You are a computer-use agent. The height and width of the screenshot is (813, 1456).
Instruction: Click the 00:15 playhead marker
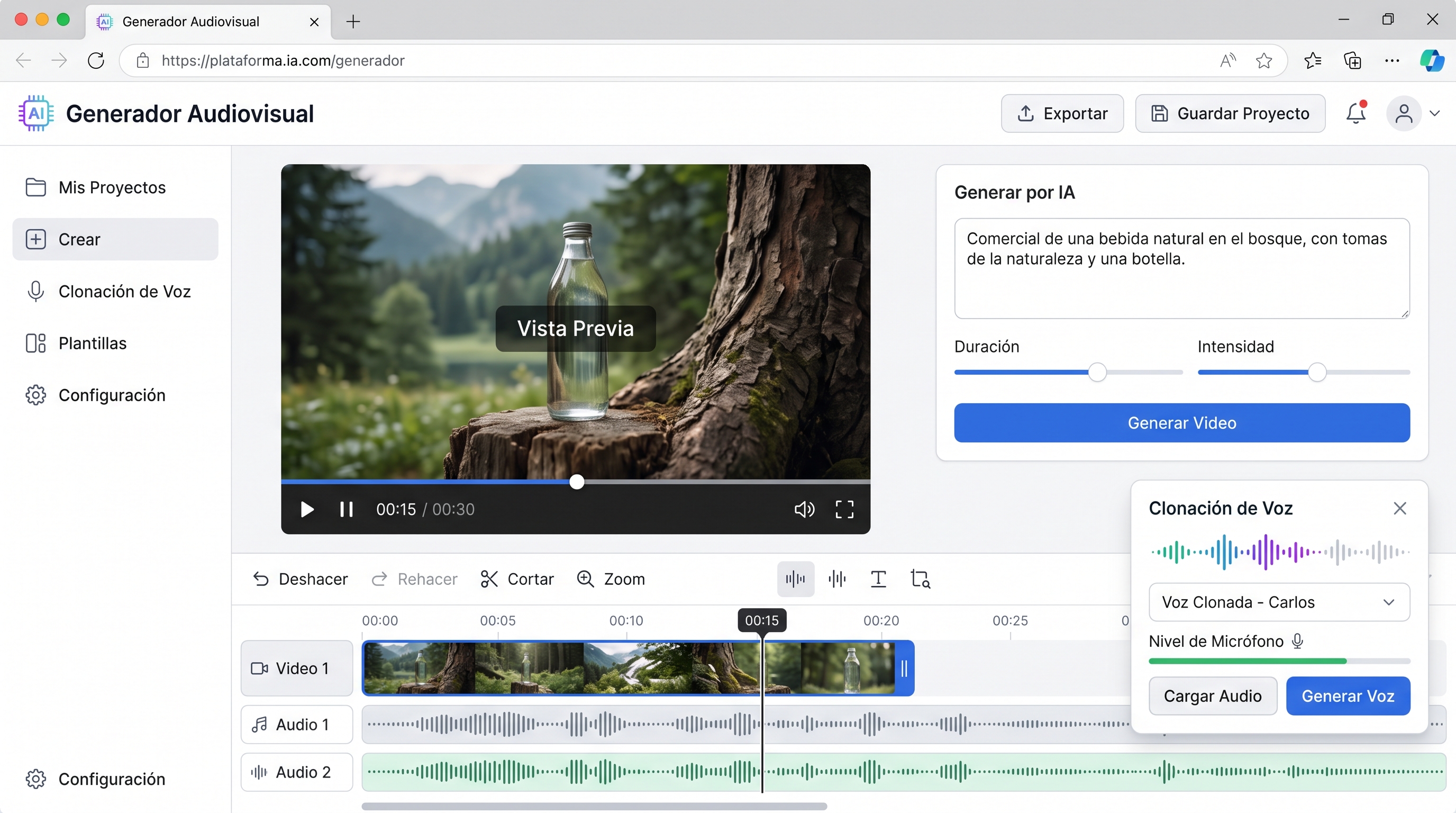tap(762, 620)
